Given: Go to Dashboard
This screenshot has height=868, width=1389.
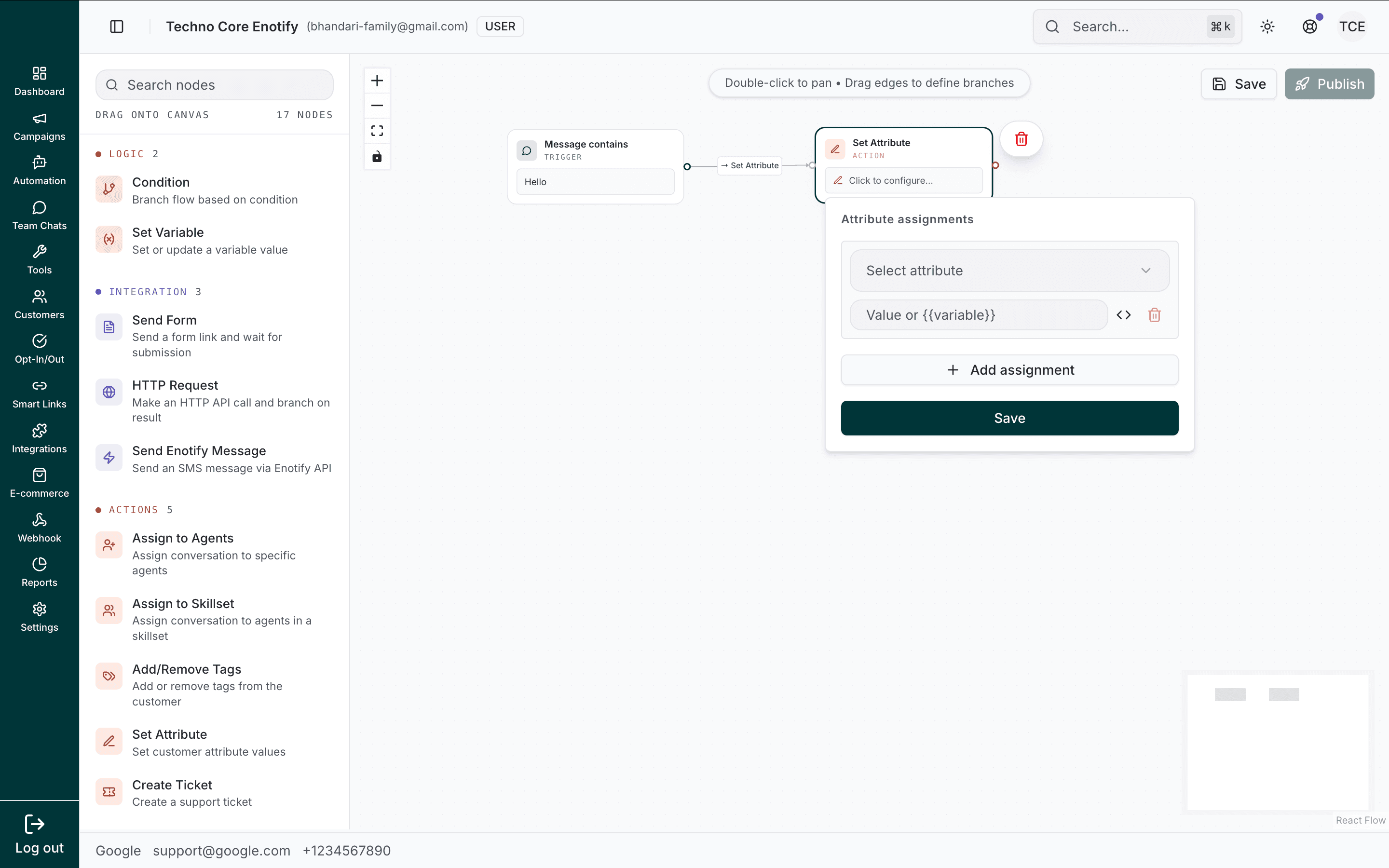Looking at the screenshot, I should pyautogui.click(x=39, y=81).
